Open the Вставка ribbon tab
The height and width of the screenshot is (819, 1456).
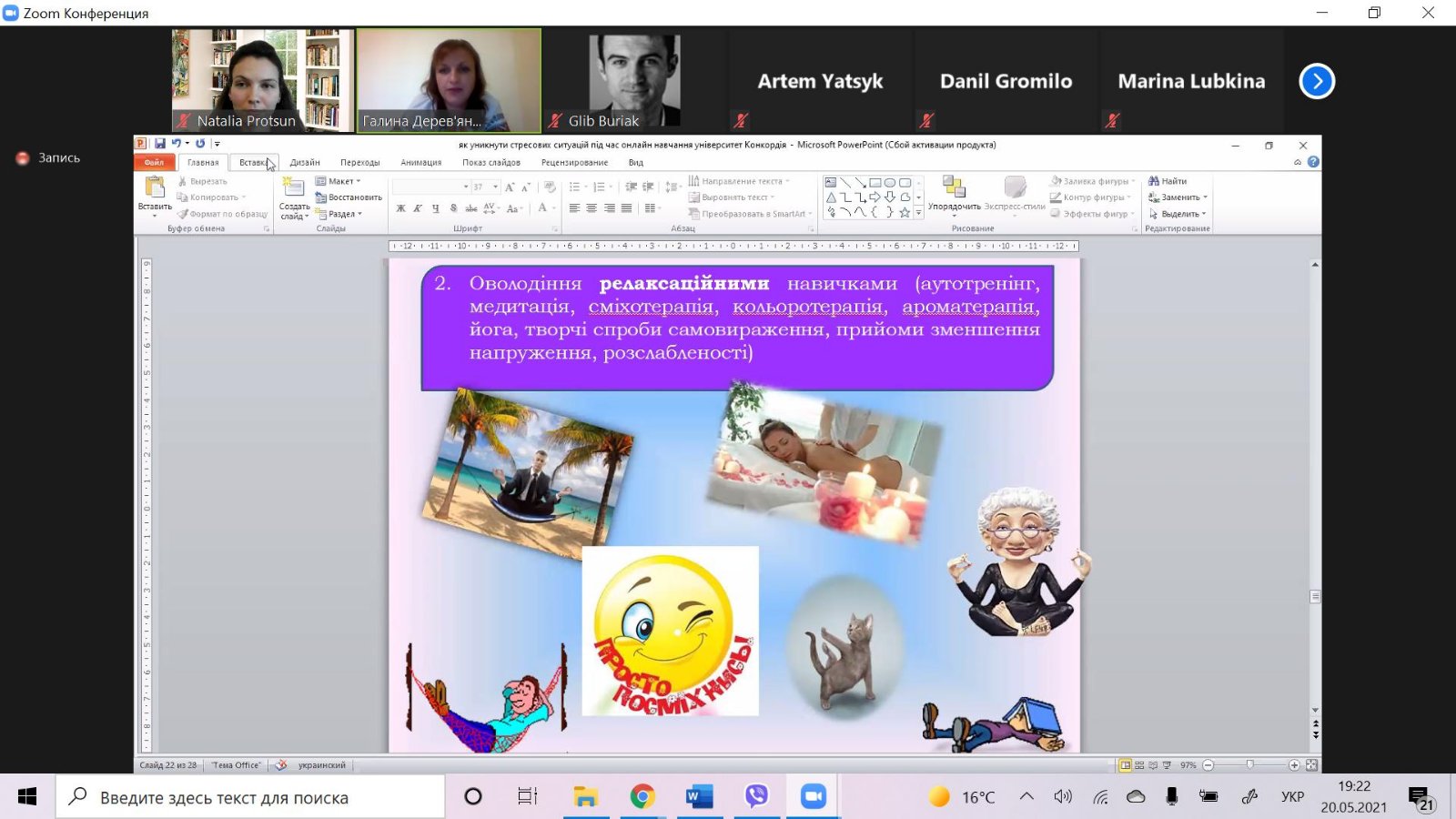[253, 163]
